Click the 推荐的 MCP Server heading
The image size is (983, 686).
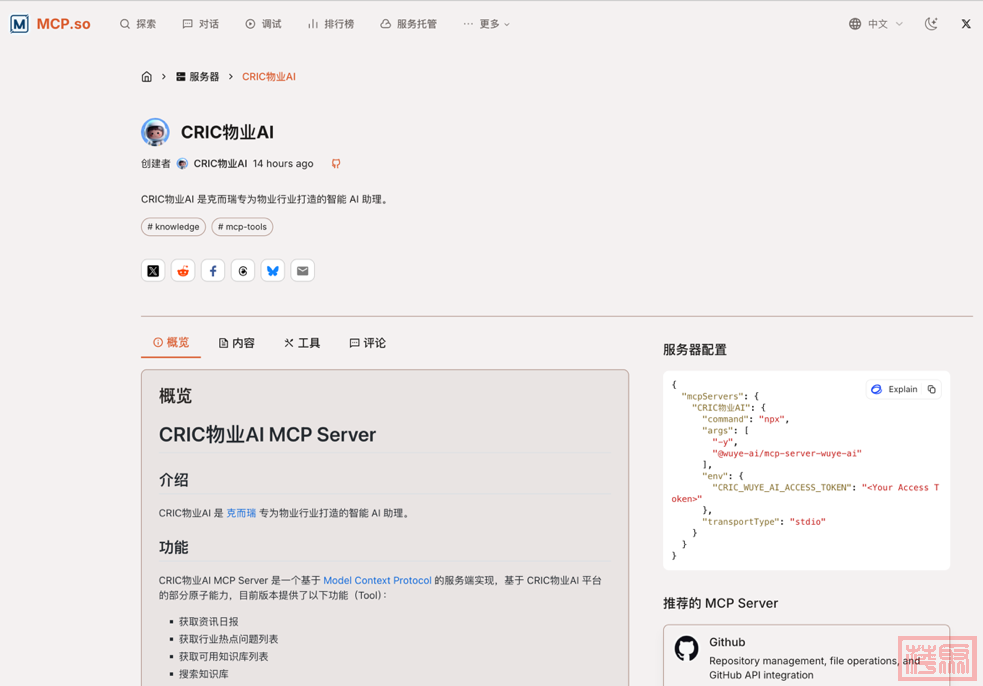720,603
